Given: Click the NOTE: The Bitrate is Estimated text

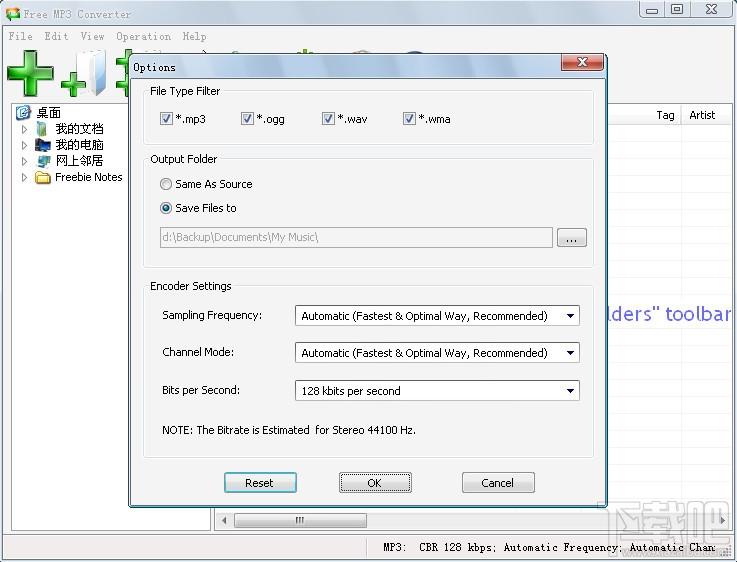Looking at the screenshot, I should [289, 430].
